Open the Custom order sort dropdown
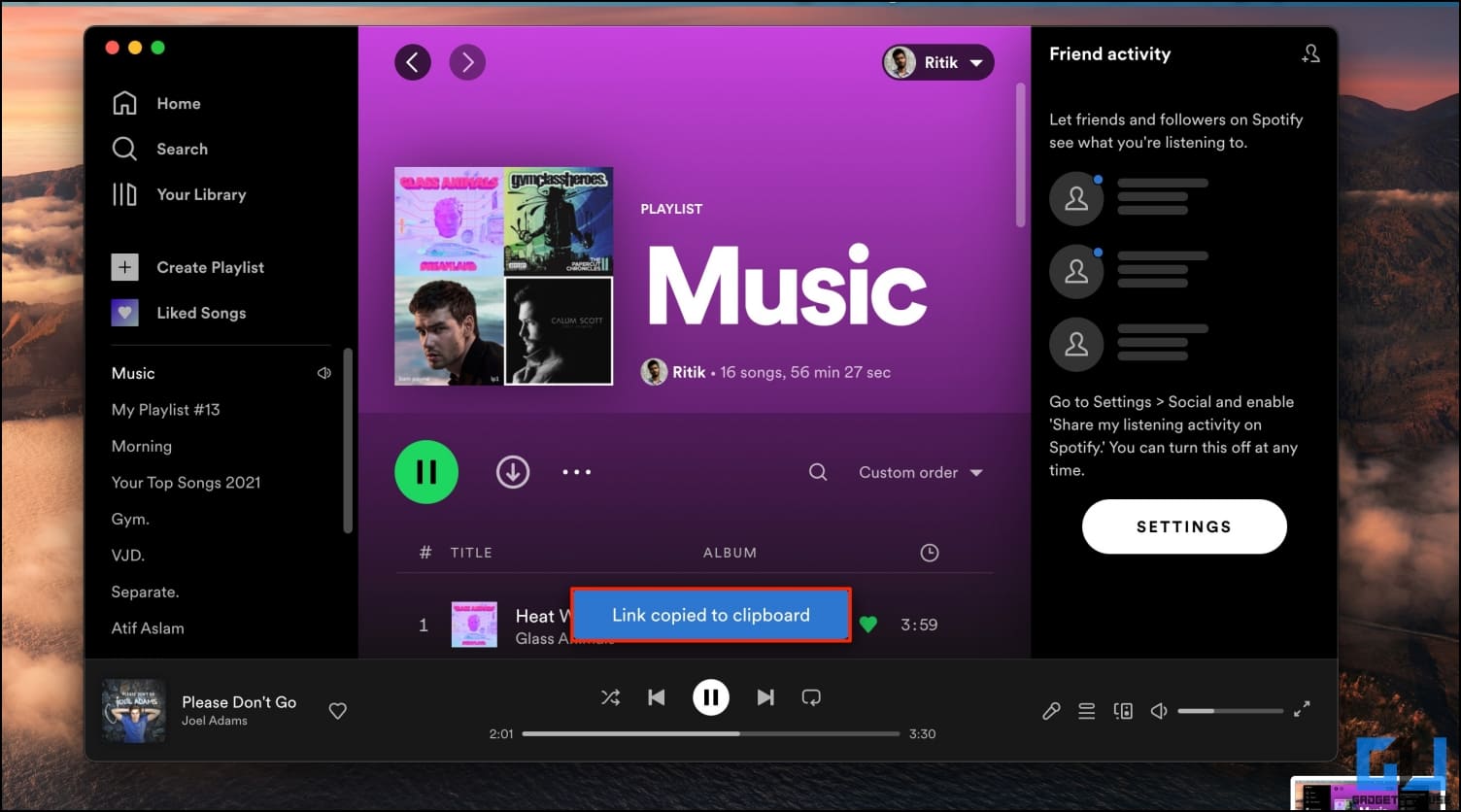Image resolution: width=1461 pixels, height=812 pixels. click(921, 472)
